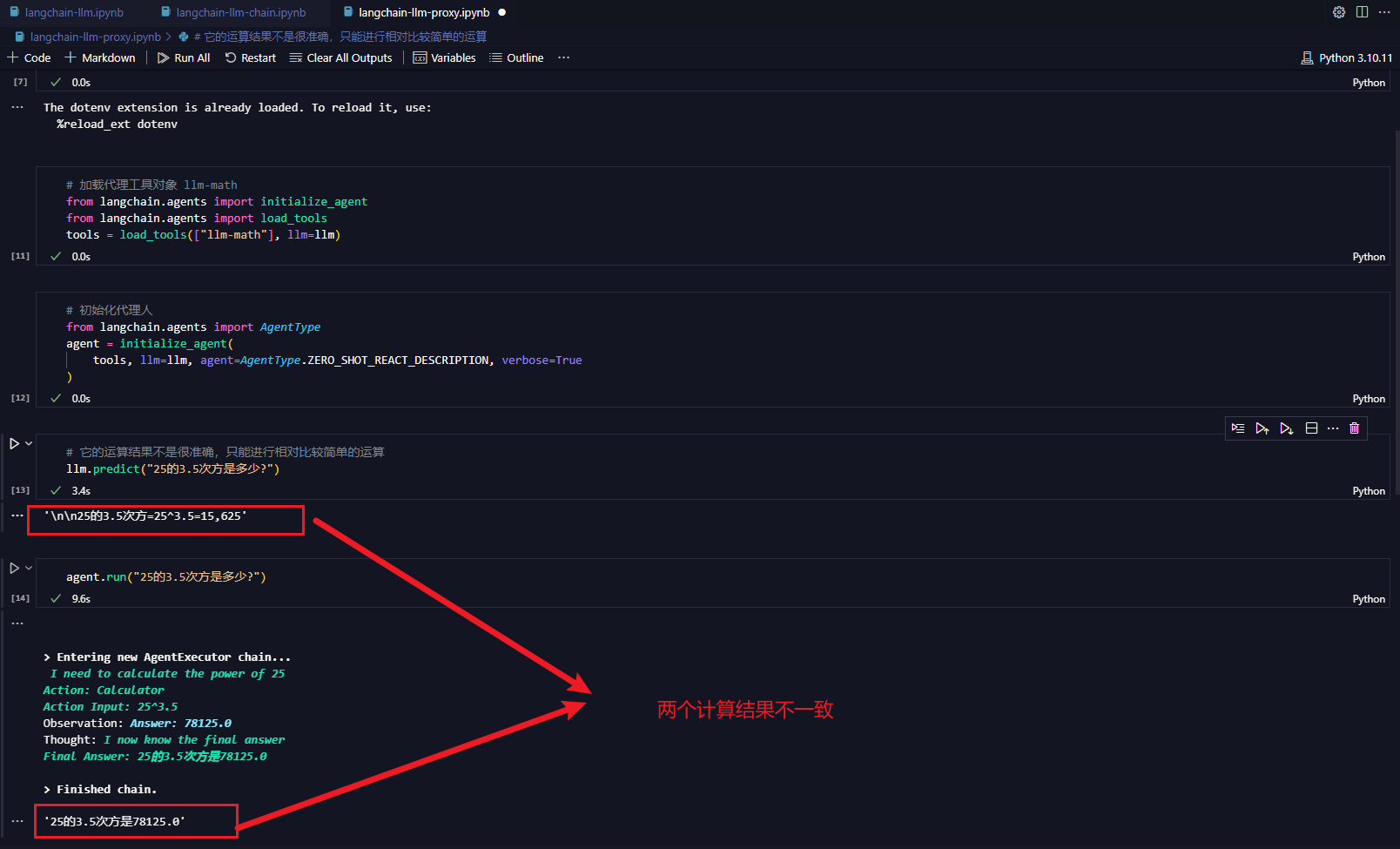The width and height of the screenshot is (1400, 849).
Task: Click the line 'from langchain.agents import AgentType'
Action: [193, 327]
